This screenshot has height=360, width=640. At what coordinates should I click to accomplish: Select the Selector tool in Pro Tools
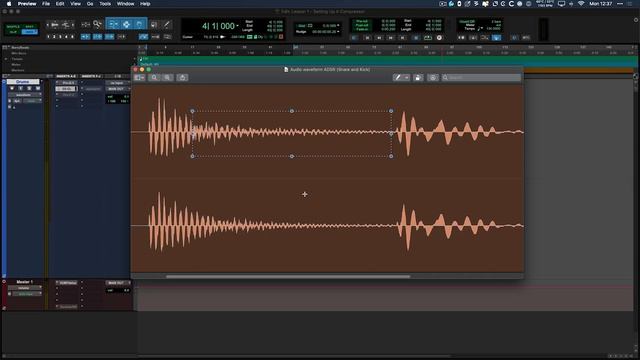click(x=127, y=24)
